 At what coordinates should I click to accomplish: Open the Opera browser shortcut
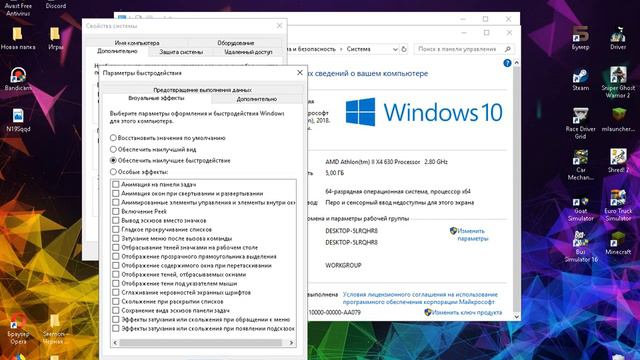18,329
